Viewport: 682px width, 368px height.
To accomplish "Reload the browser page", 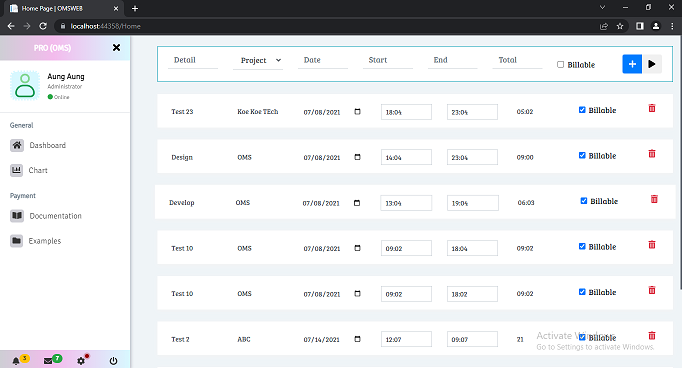I will tap(43, 26).
